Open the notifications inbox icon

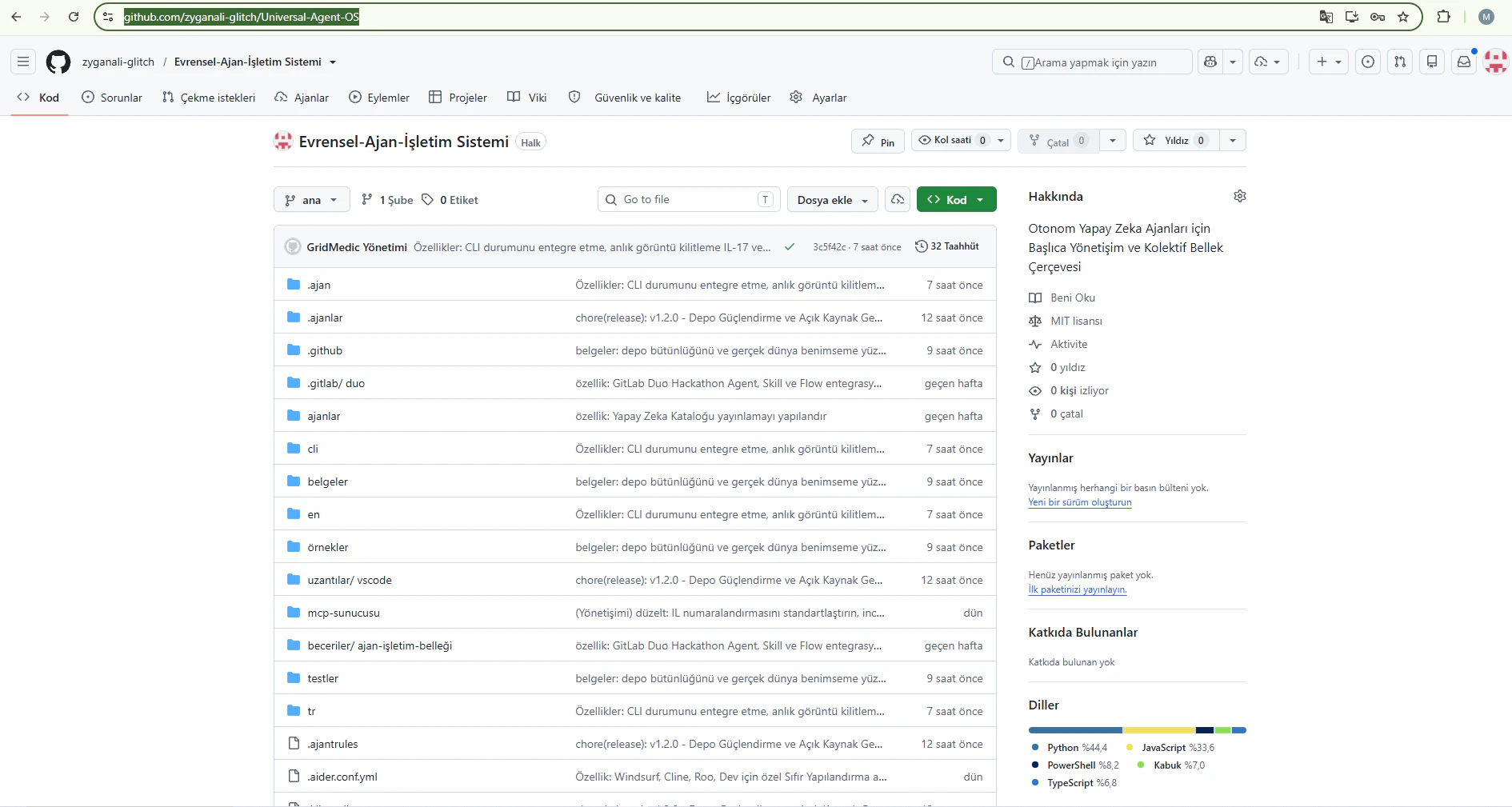pyautogui.click(x=1463, y=62)
